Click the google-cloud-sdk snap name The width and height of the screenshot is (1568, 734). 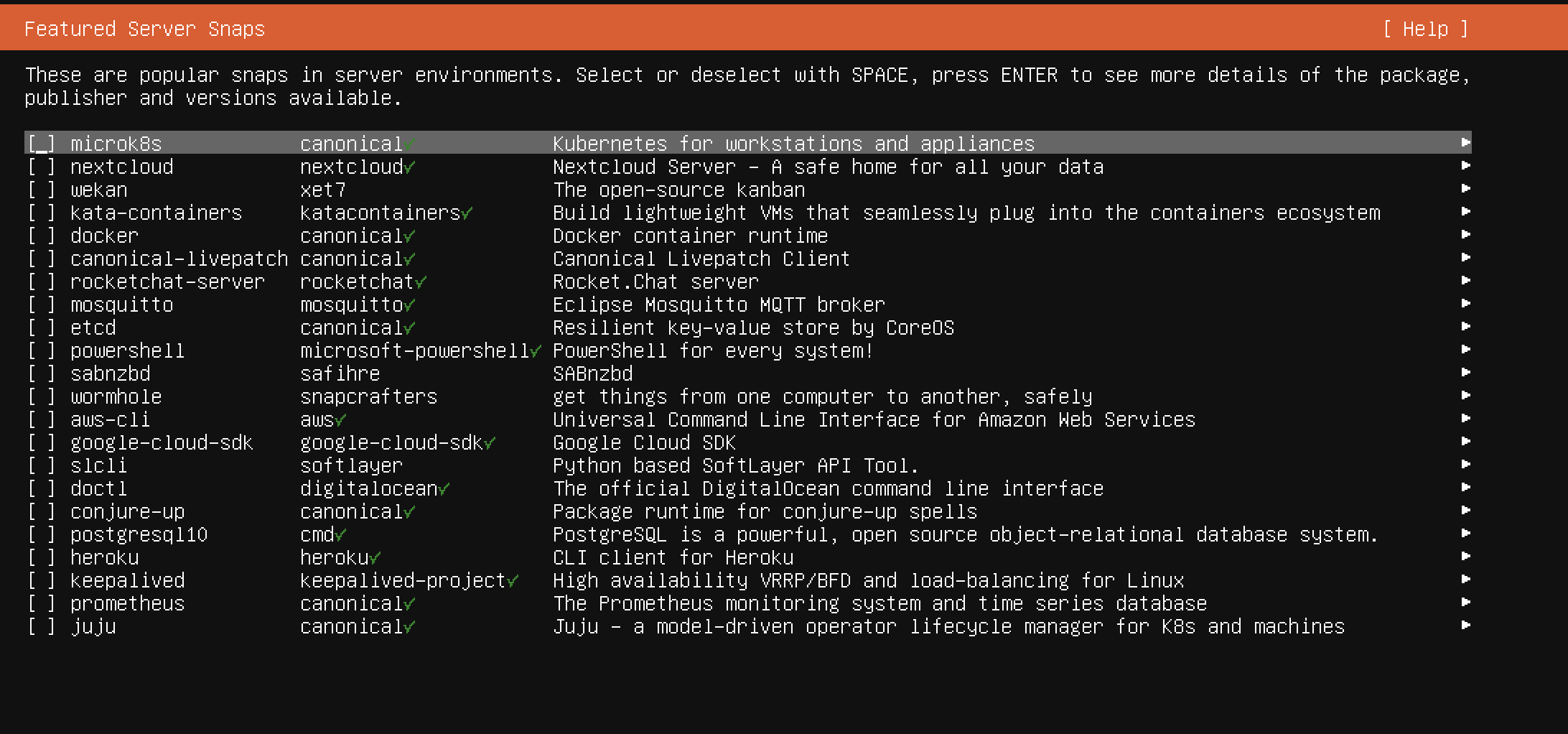[x=162, y=442]
